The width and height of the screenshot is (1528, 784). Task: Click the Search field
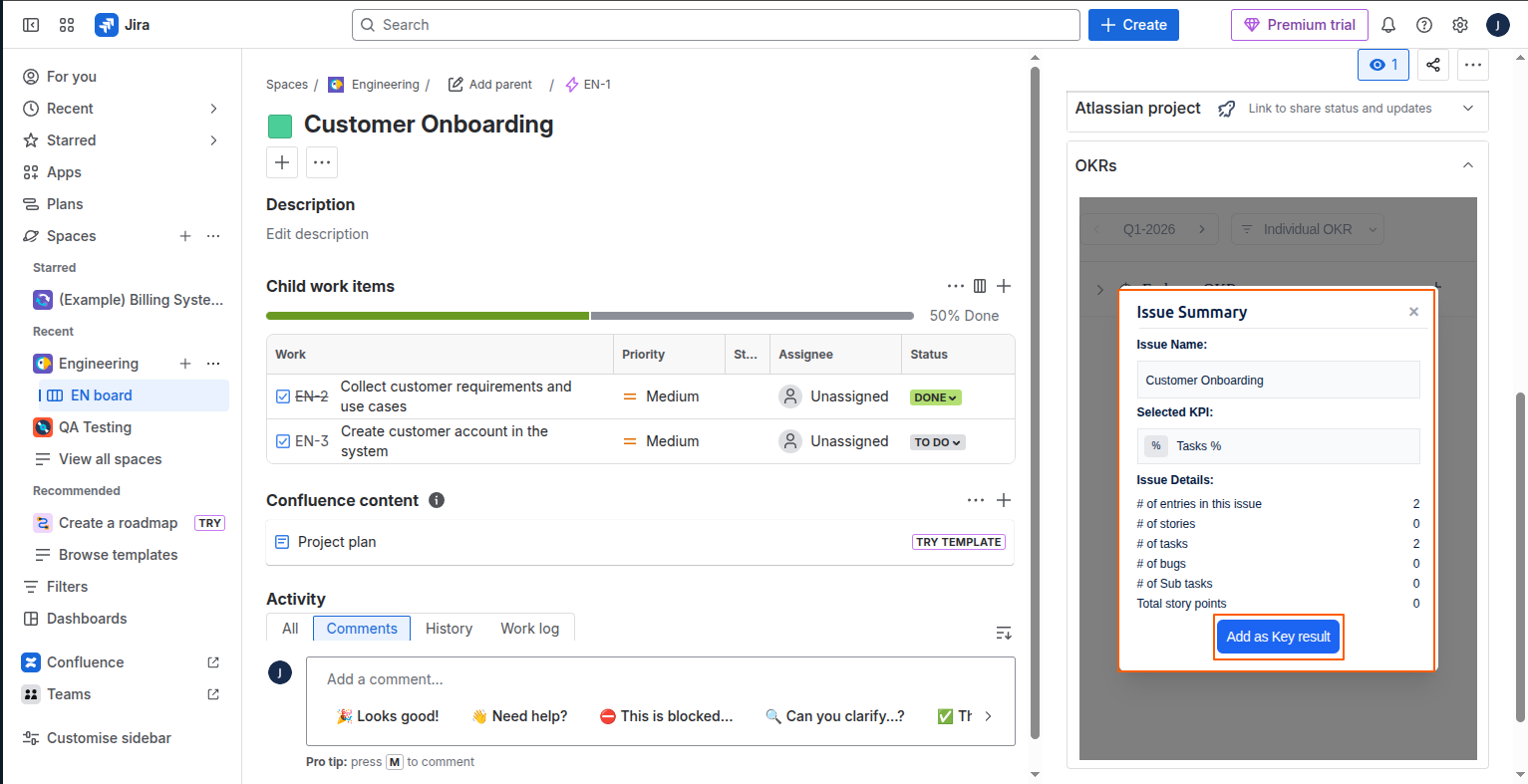coord(716,25)
